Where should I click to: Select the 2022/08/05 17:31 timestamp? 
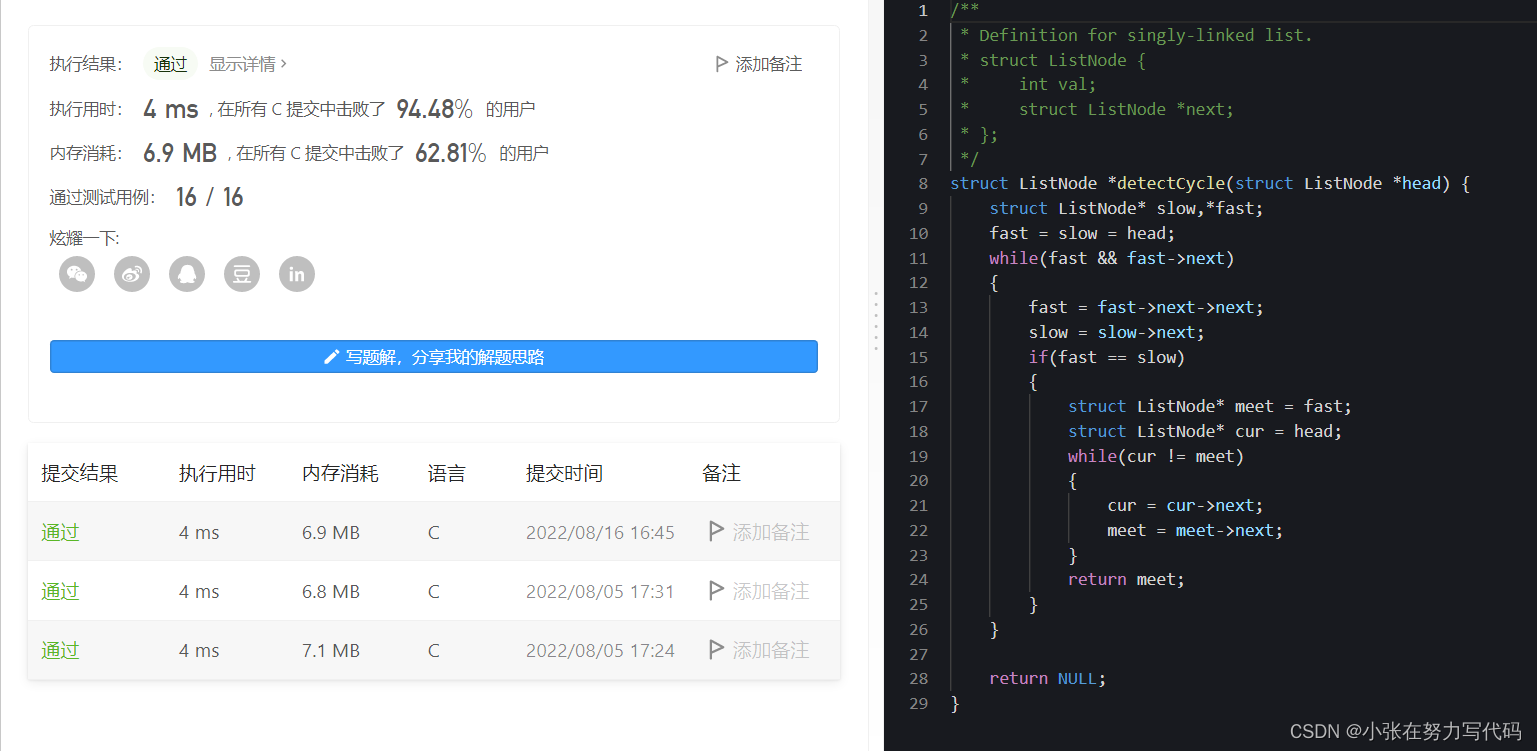coord(600,591)
